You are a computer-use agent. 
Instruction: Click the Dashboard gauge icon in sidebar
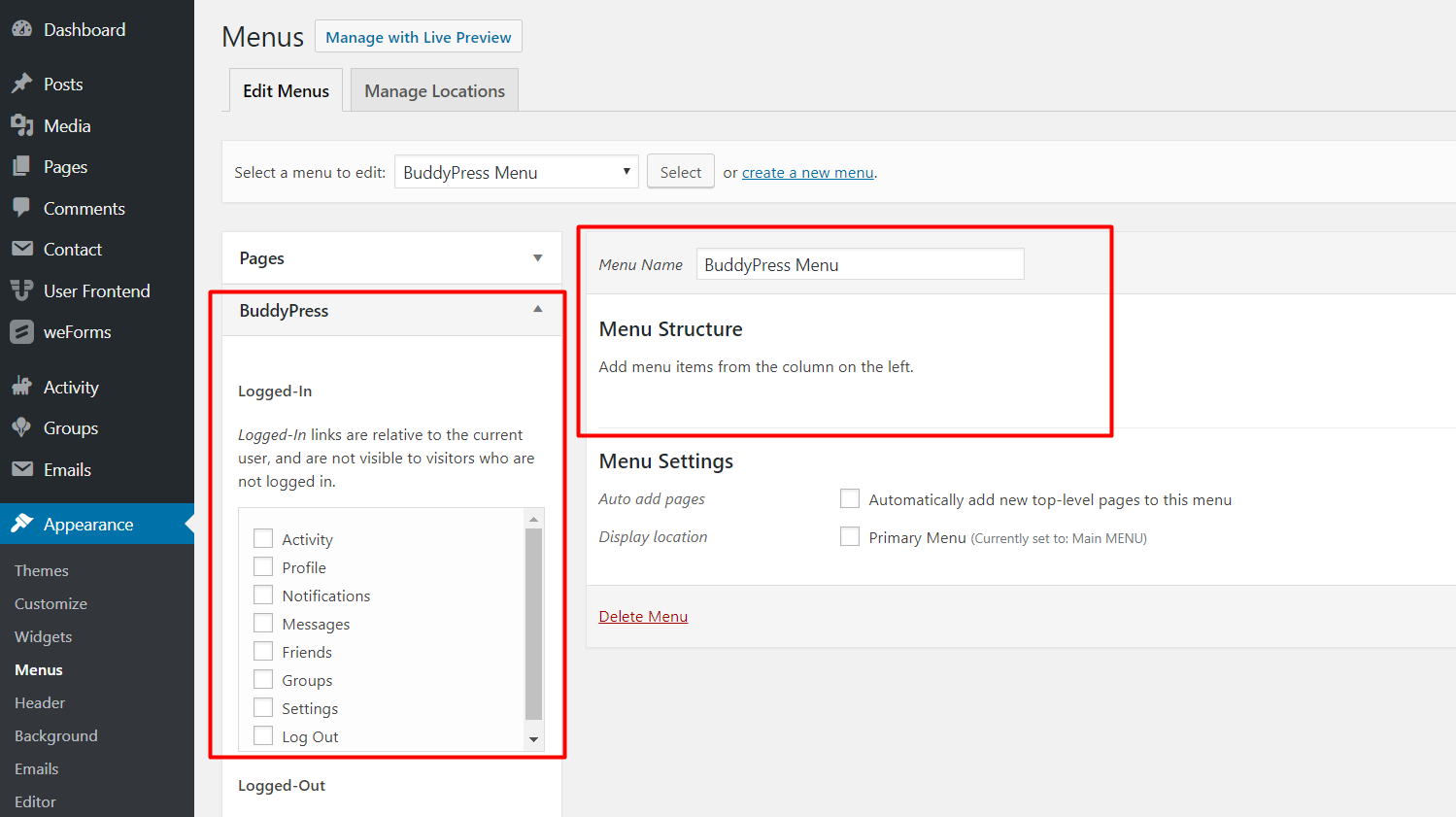coord(21,30)
